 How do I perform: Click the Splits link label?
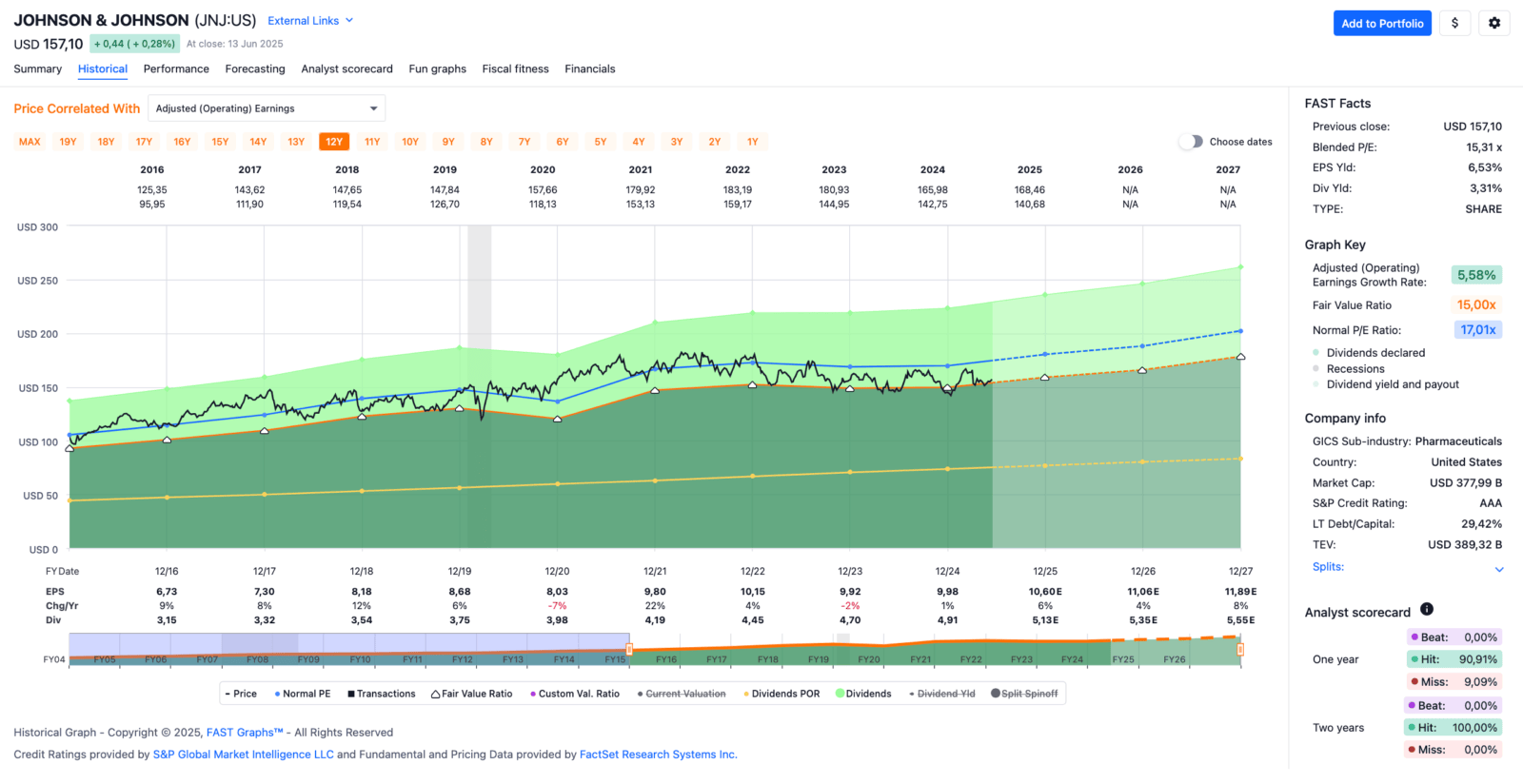pyautogui.click(x=1328, y=567)
